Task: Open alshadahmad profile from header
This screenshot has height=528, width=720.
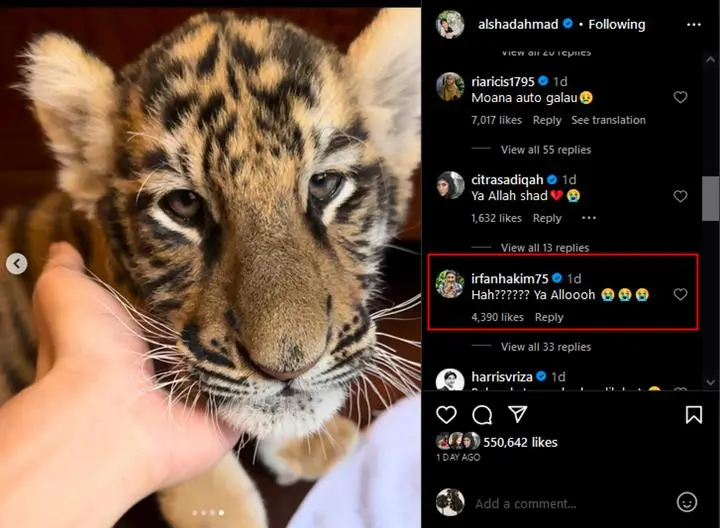Action: (x=518, y=24)
